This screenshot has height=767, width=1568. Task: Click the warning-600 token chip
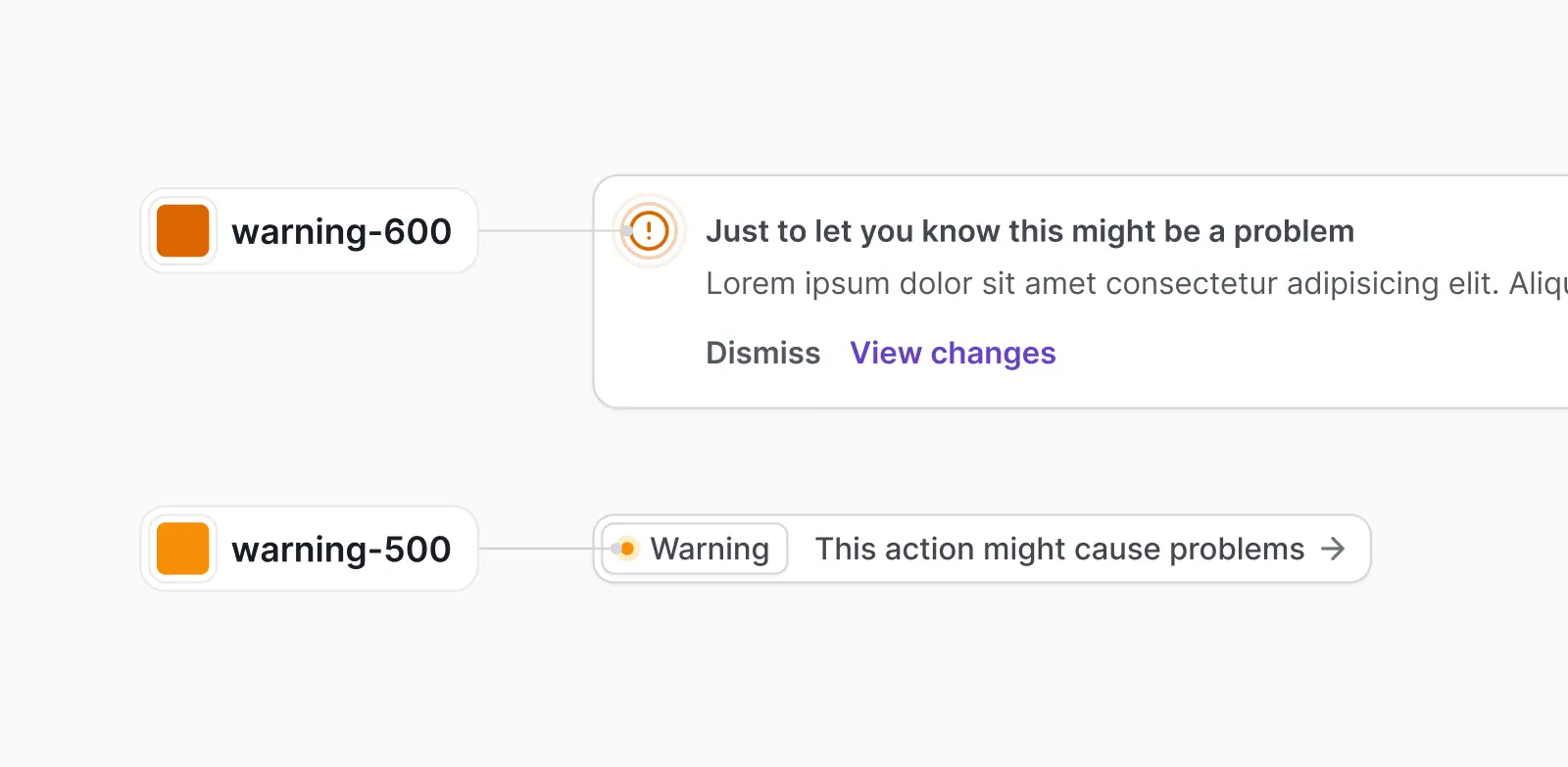(310, 231)
